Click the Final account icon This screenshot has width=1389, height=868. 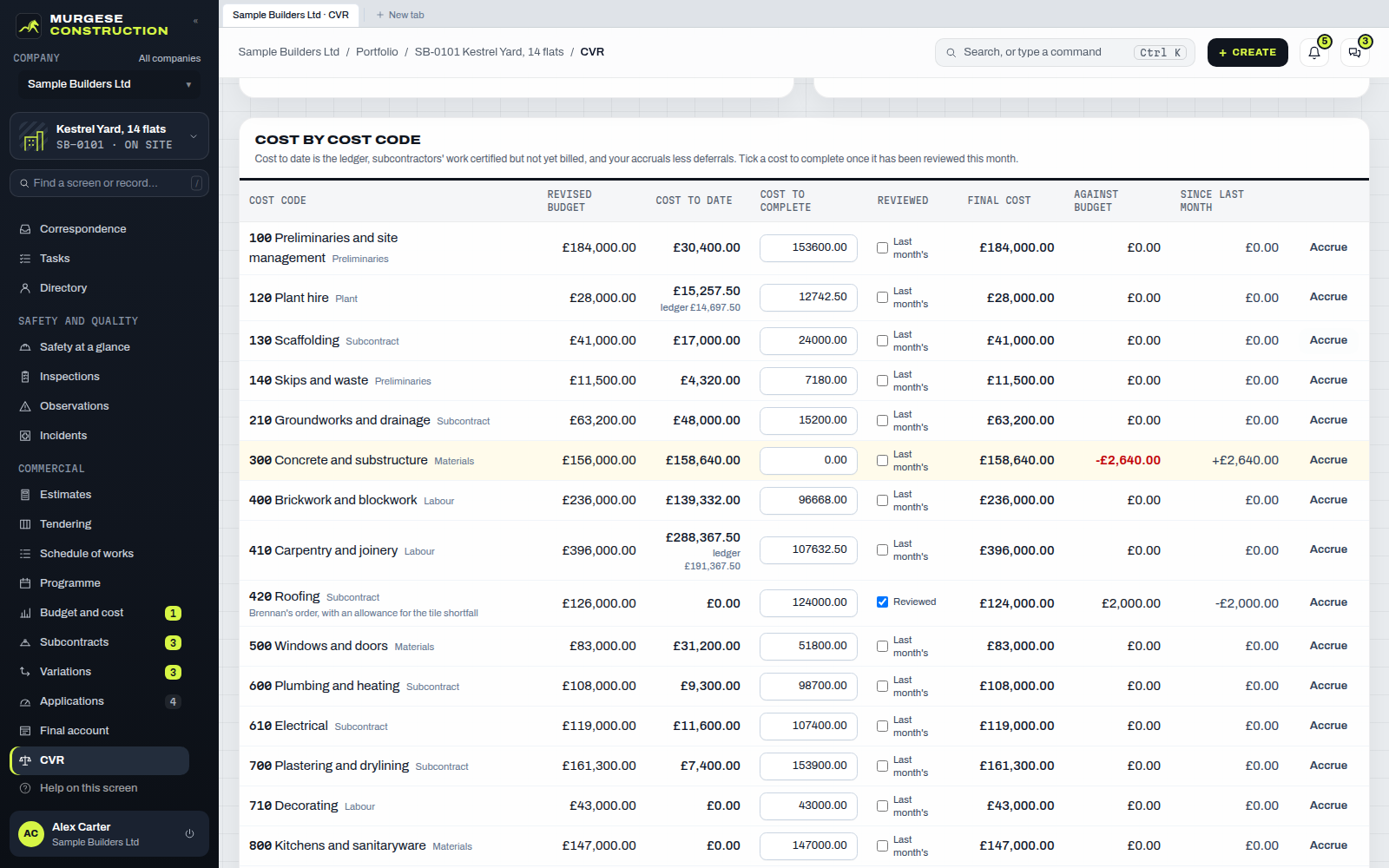(25, 731)
